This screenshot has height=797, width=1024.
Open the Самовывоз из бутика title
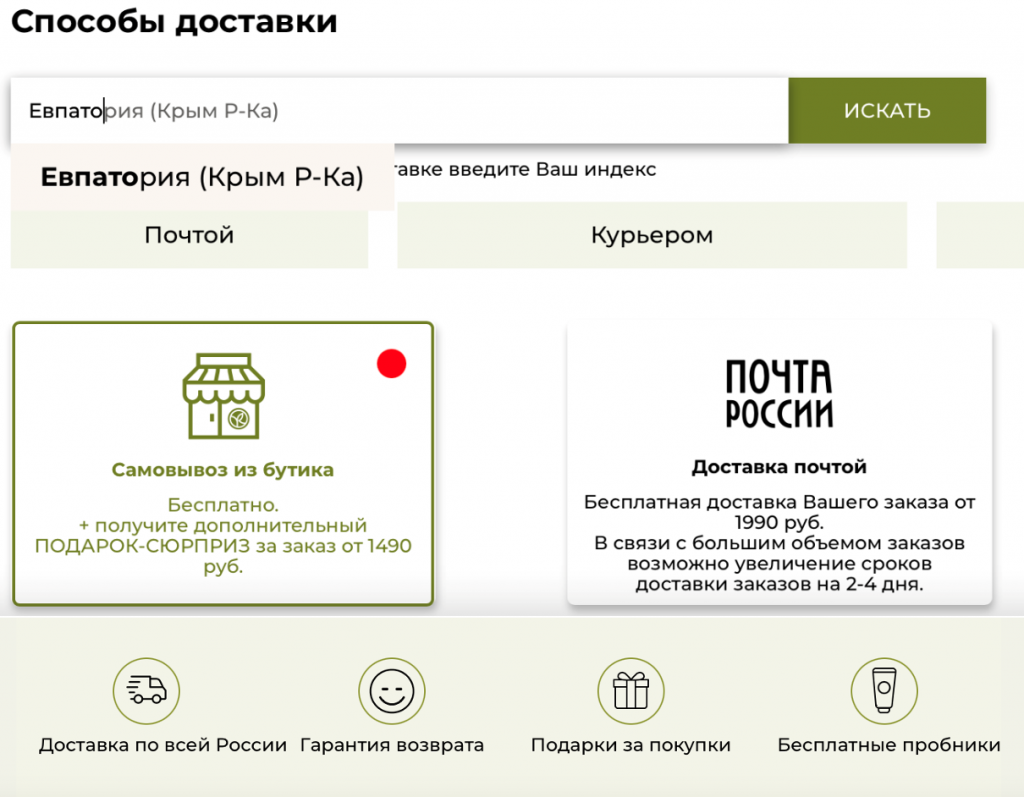tap(222, 470)
